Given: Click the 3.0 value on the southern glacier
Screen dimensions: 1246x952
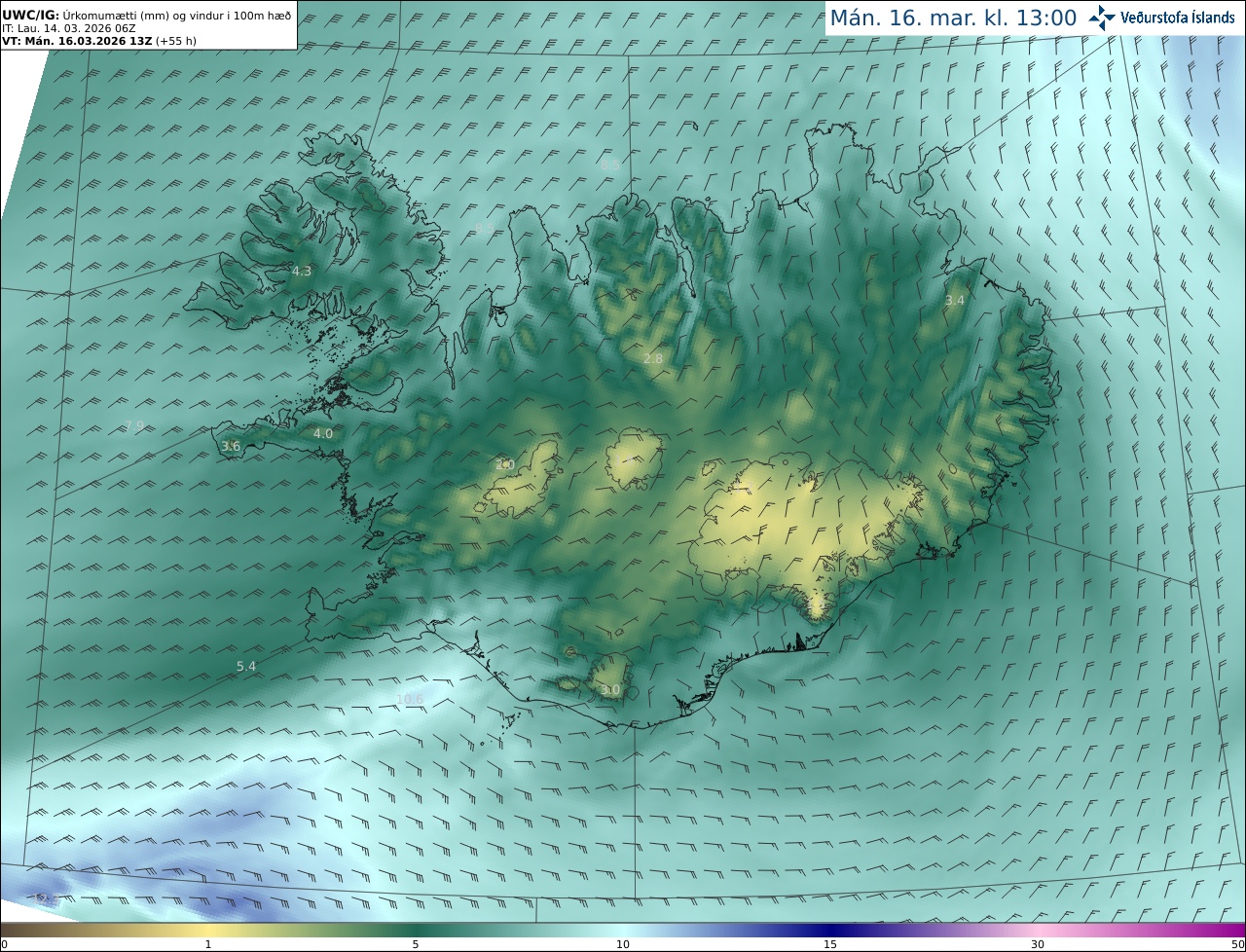Looking at the screenshot, I should pyautogui.click(x=610, y=690).
